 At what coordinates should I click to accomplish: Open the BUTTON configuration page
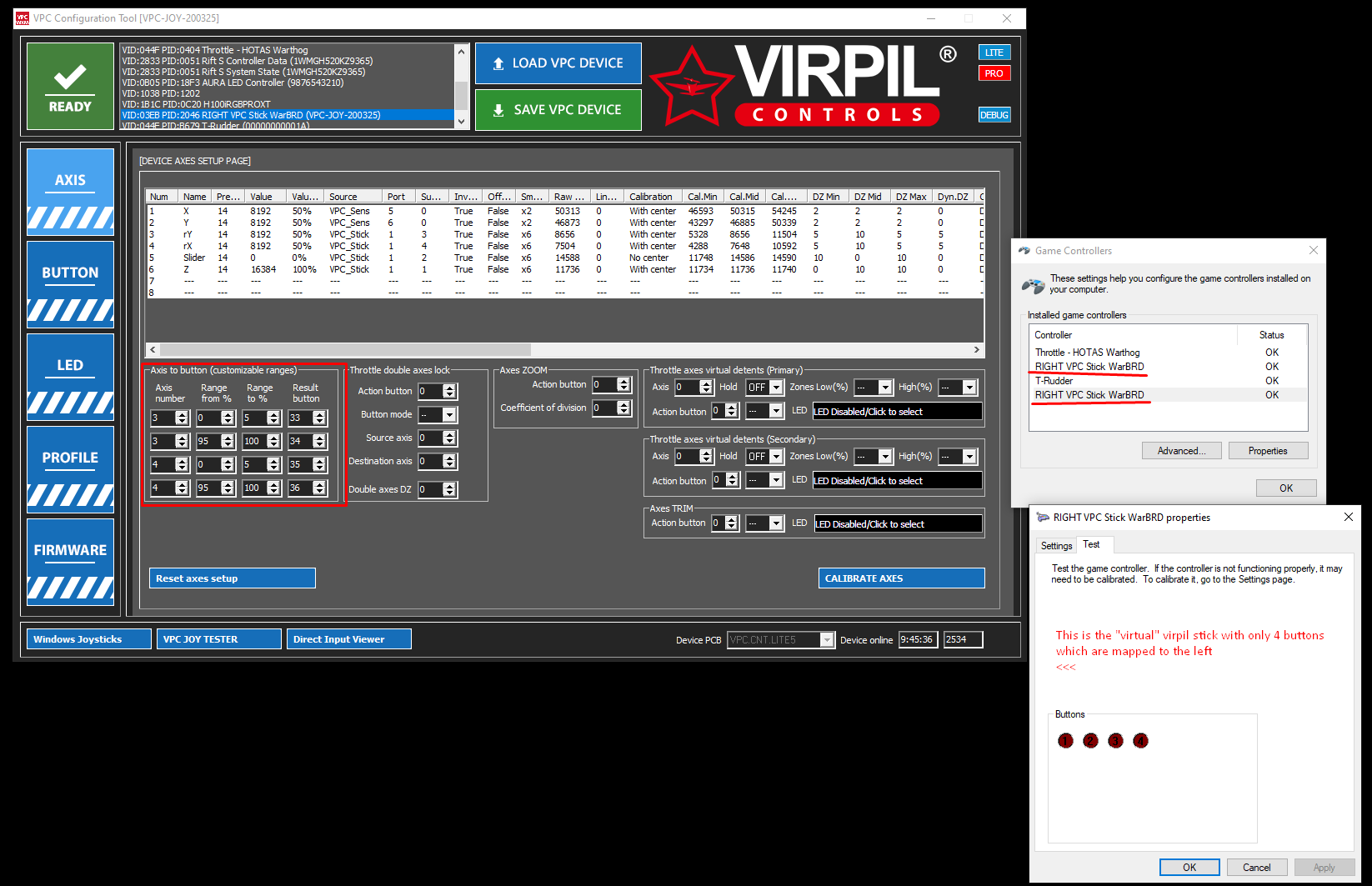70,284
